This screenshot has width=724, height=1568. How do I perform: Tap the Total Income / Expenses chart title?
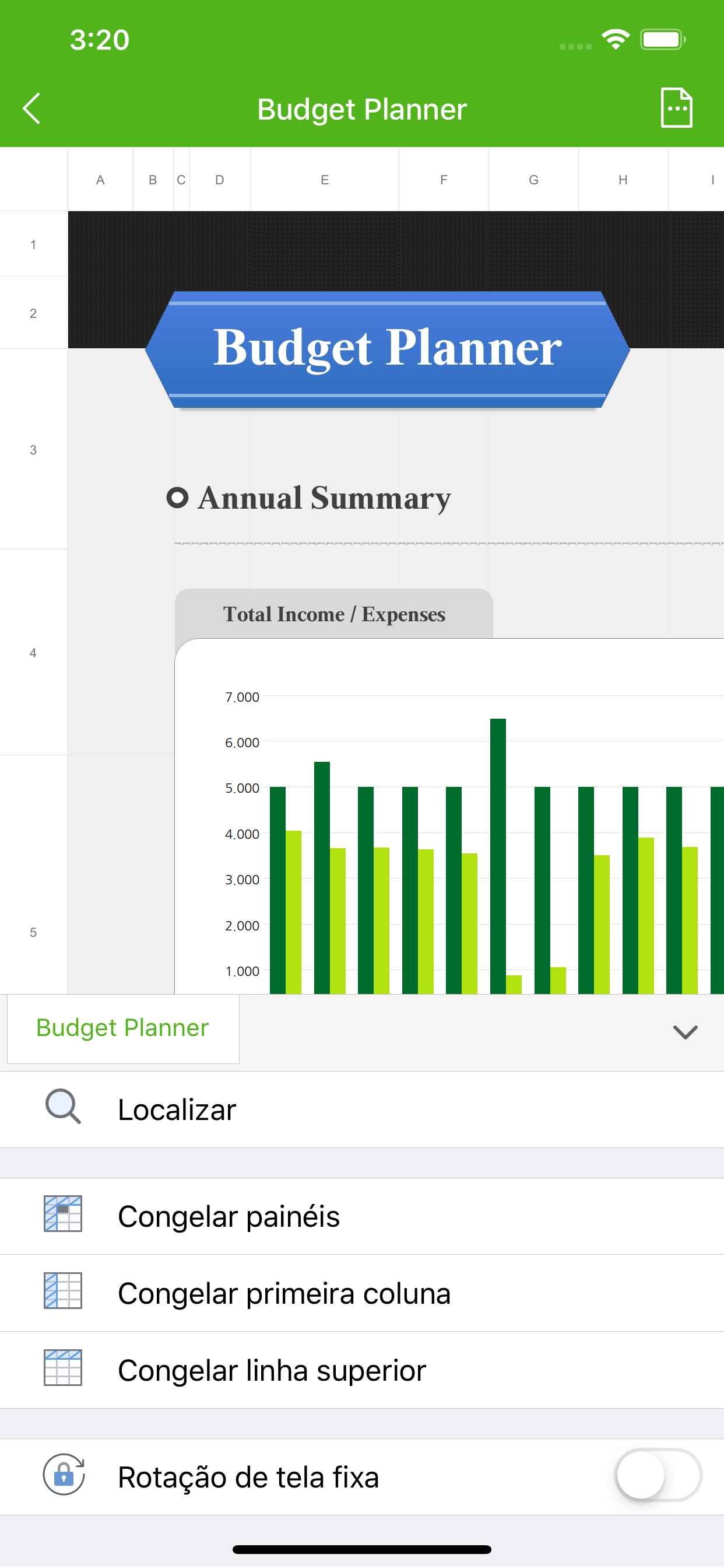334,614
